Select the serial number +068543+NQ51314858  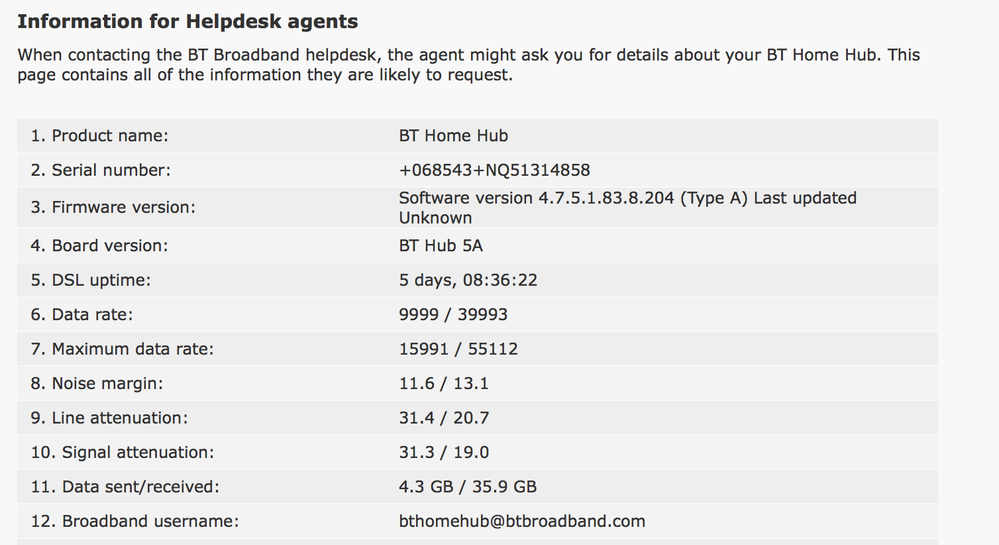494,170
